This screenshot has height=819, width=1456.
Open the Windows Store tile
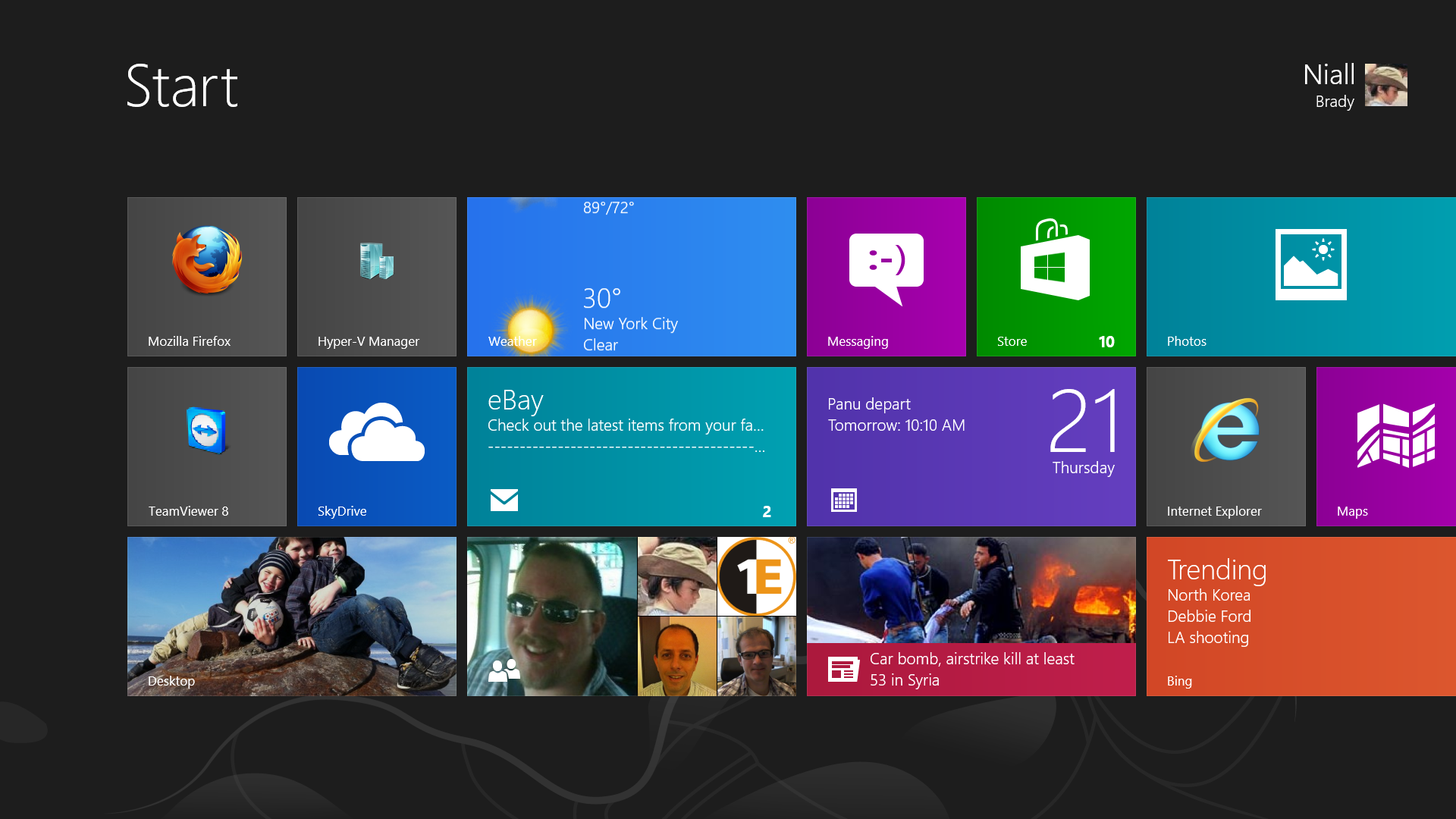(x=1056, y=277)
